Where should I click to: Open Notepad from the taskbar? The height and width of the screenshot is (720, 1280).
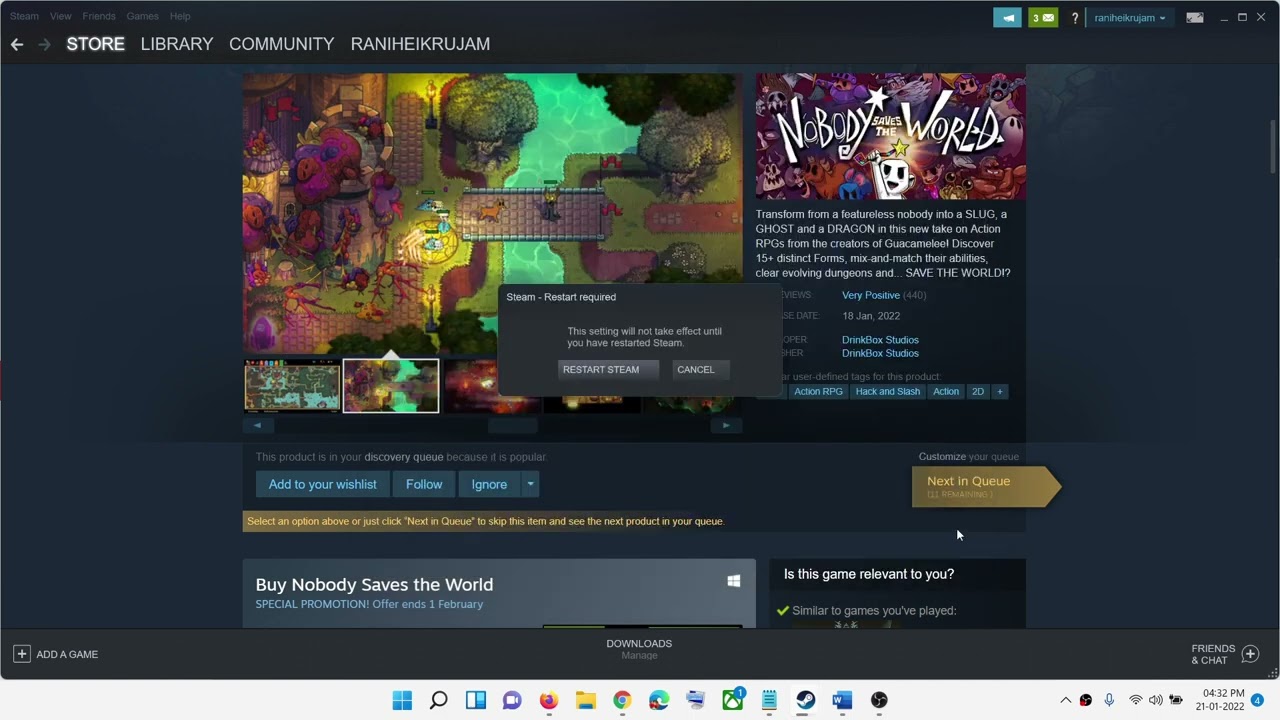[x=769, y=700]
